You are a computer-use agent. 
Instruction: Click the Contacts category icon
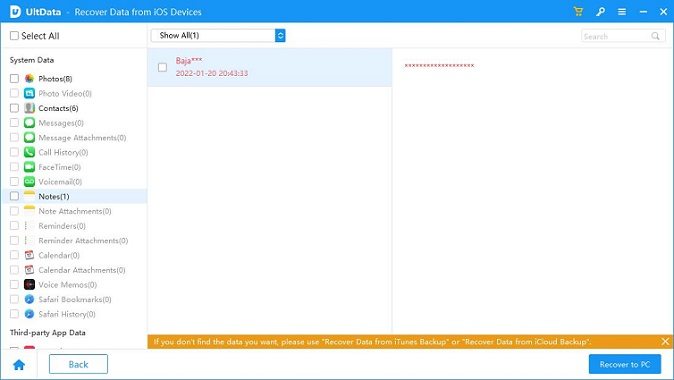(29, 108)
